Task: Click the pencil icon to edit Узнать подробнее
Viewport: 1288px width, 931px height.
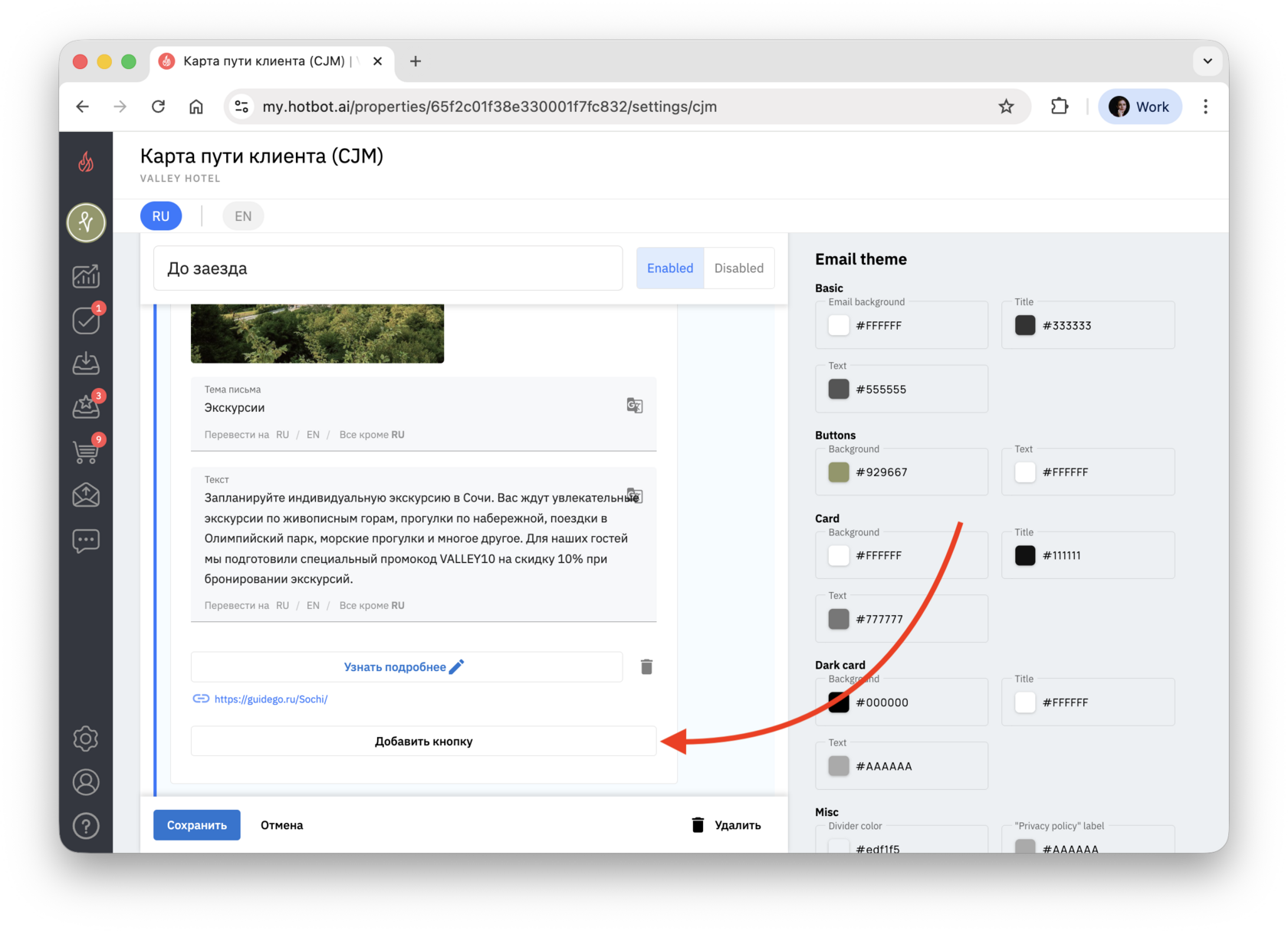Action: click(457, 667)
